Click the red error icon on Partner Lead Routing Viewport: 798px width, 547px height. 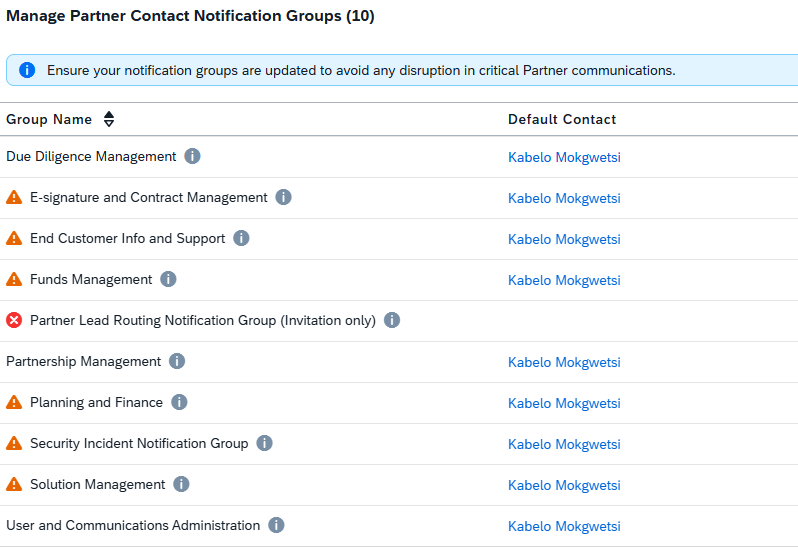pos(14,320)
